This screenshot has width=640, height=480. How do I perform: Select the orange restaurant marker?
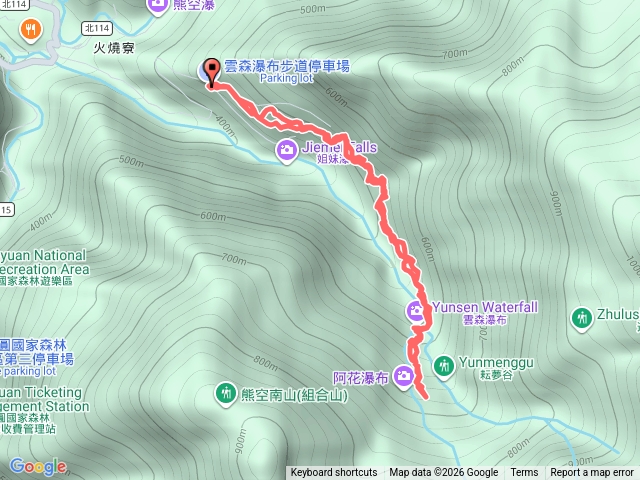[31, 30]
